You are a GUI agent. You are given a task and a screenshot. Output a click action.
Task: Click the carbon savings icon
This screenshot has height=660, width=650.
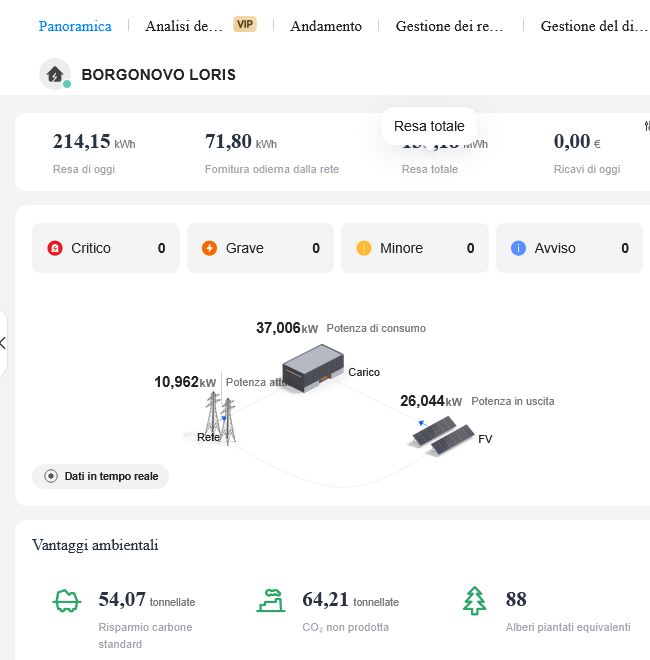(66, 600)
